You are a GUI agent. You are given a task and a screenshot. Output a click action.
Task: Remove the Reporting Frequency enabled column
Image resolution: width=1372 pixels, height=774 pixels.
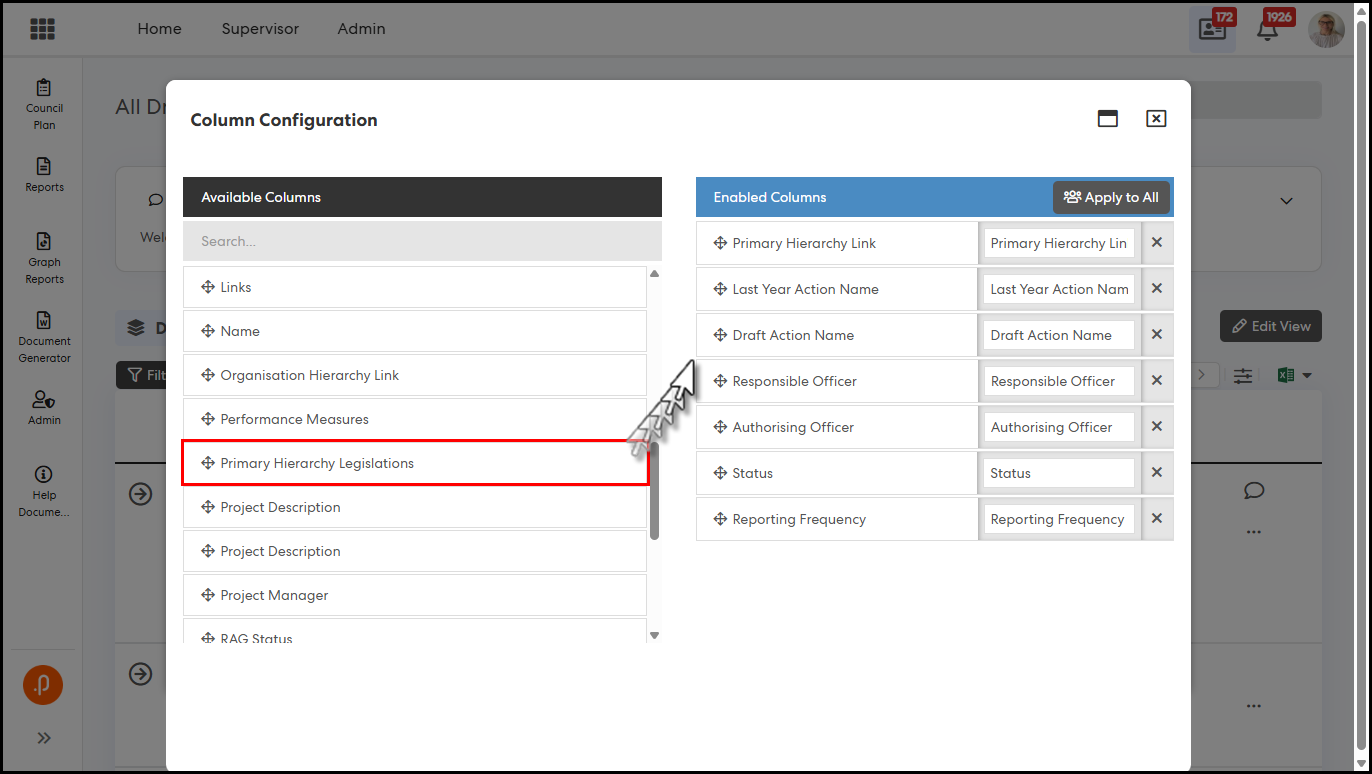click(1156, 519)
